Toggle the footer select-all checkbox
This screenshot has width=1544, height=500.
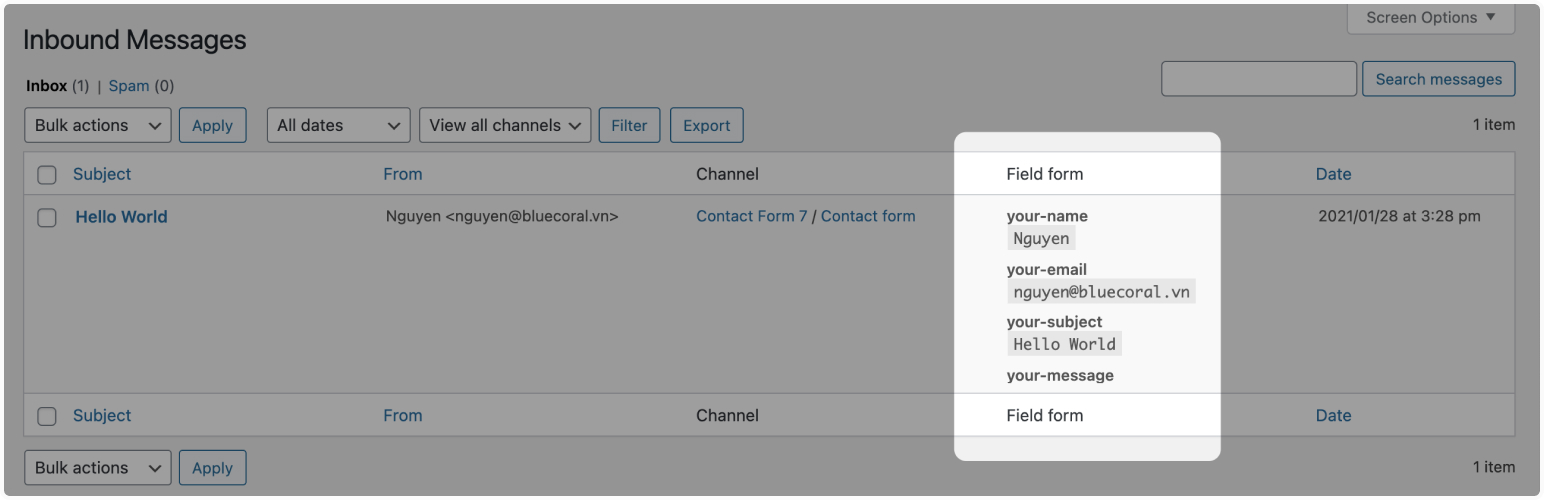[x=47, y=417]
